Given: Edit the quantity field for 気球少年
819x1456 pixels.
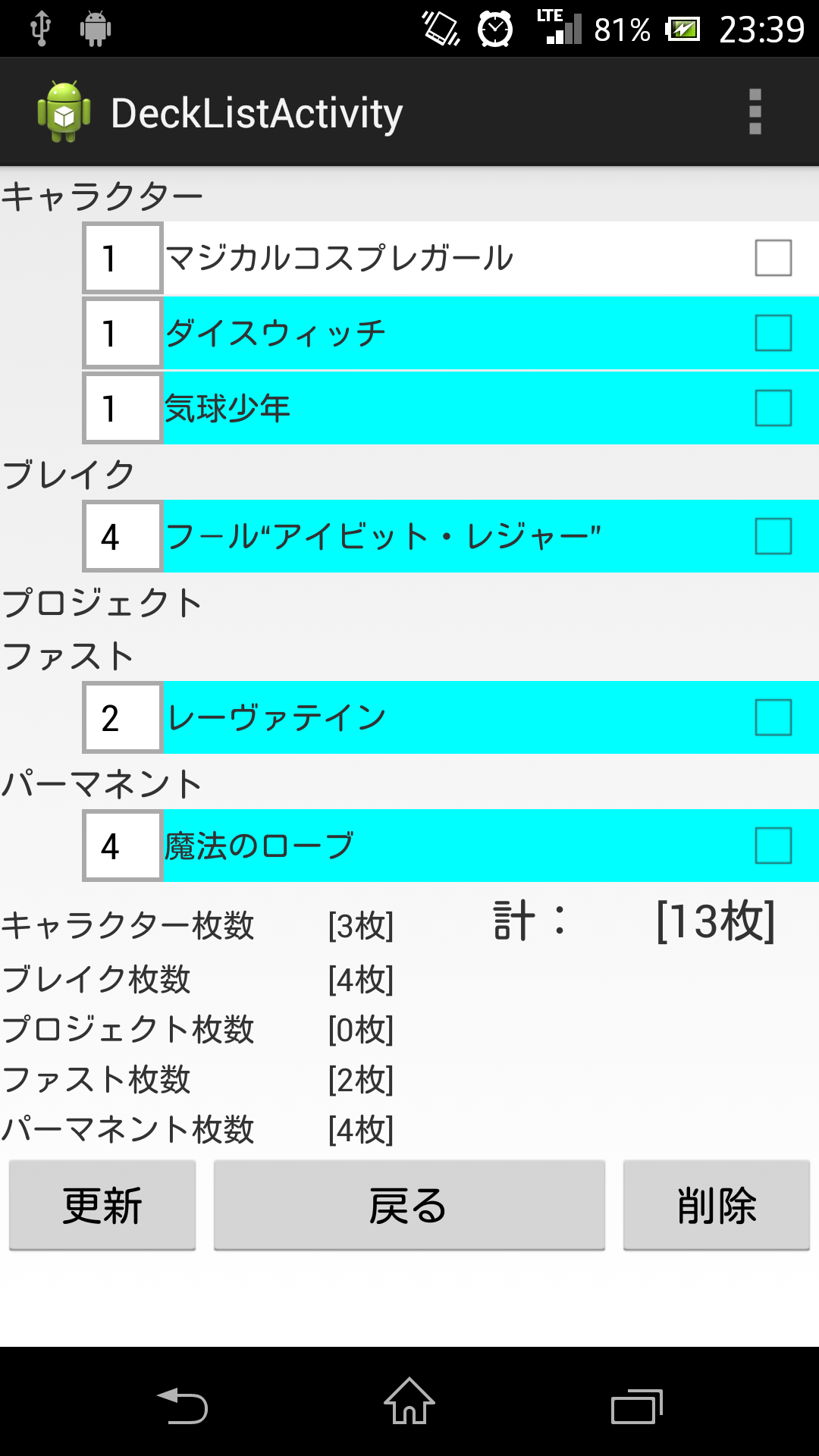Looking at the screenshot, I should tap(123, 408).
